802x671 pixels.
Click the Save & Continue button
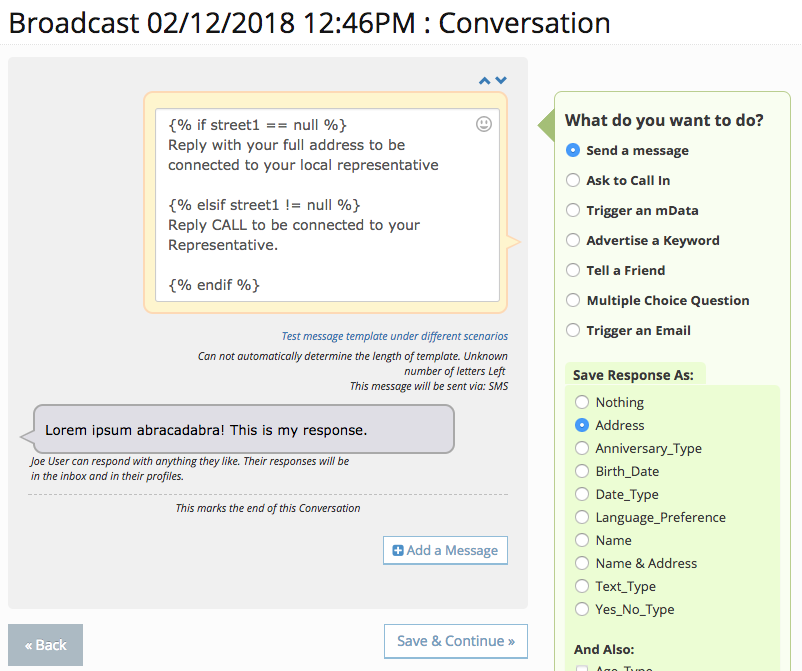(x=456, y=641)
